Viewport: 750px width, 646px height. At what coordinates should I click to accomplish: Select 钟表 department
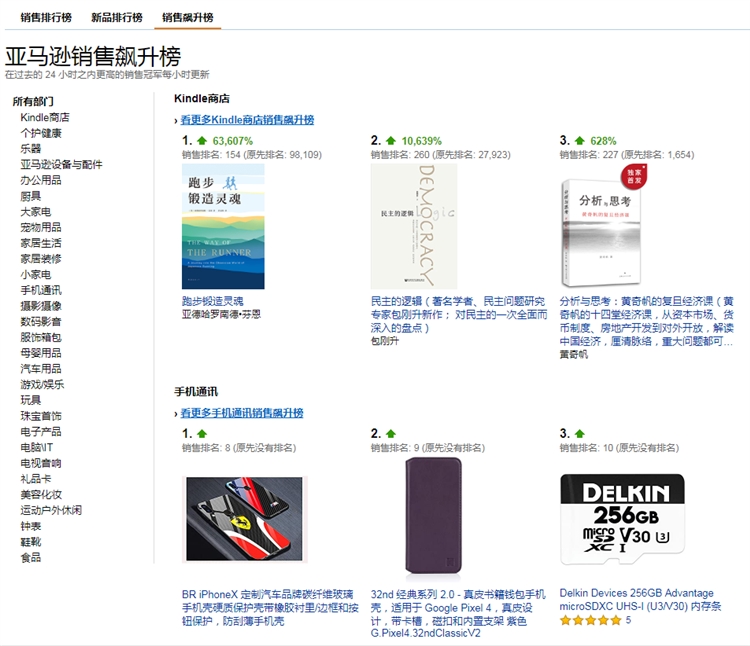[31, 526]
